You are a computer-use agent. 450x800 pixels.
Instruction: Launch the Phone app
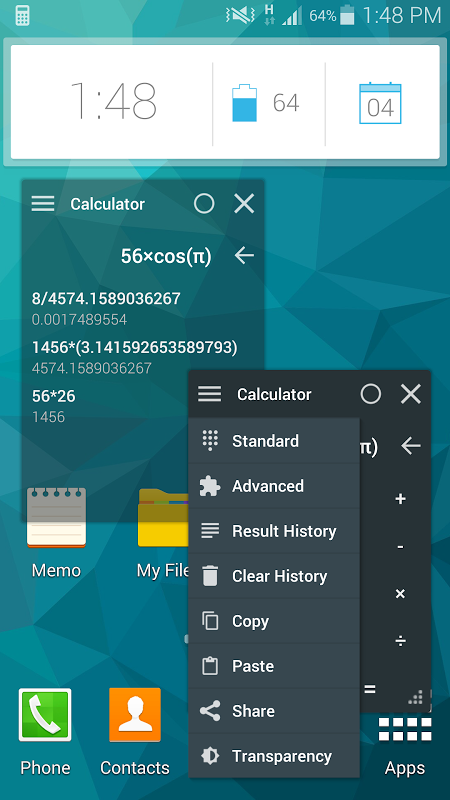(45, 732)
